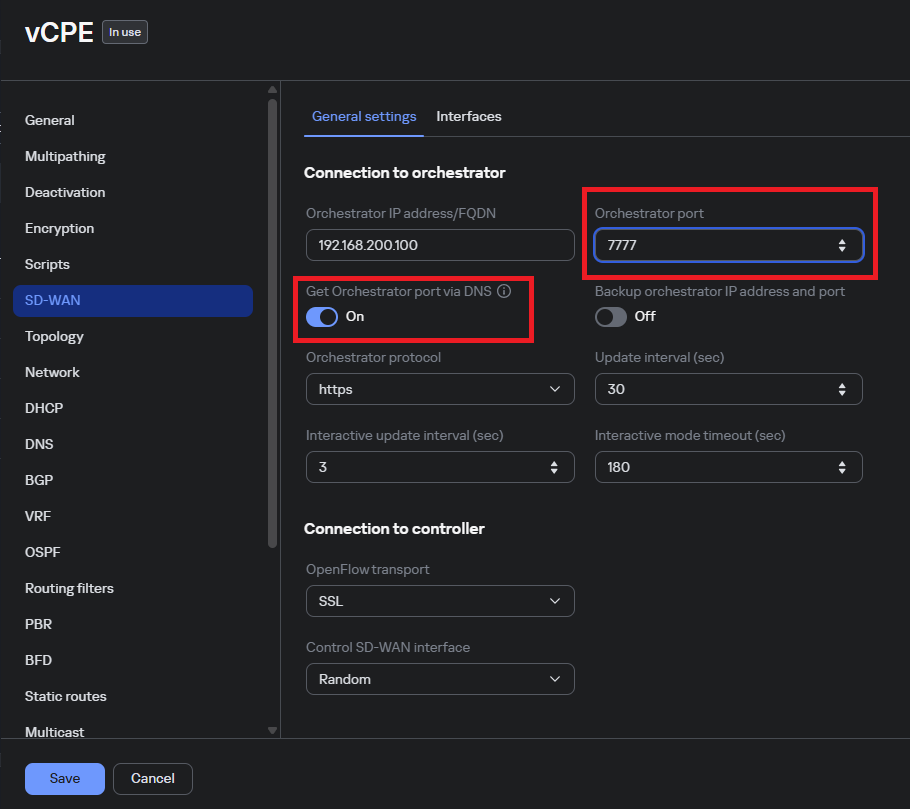910x809 pixels.
Task: Click the Interactive mode timeout stepper arrows
Action: click(x=842, y=467)
